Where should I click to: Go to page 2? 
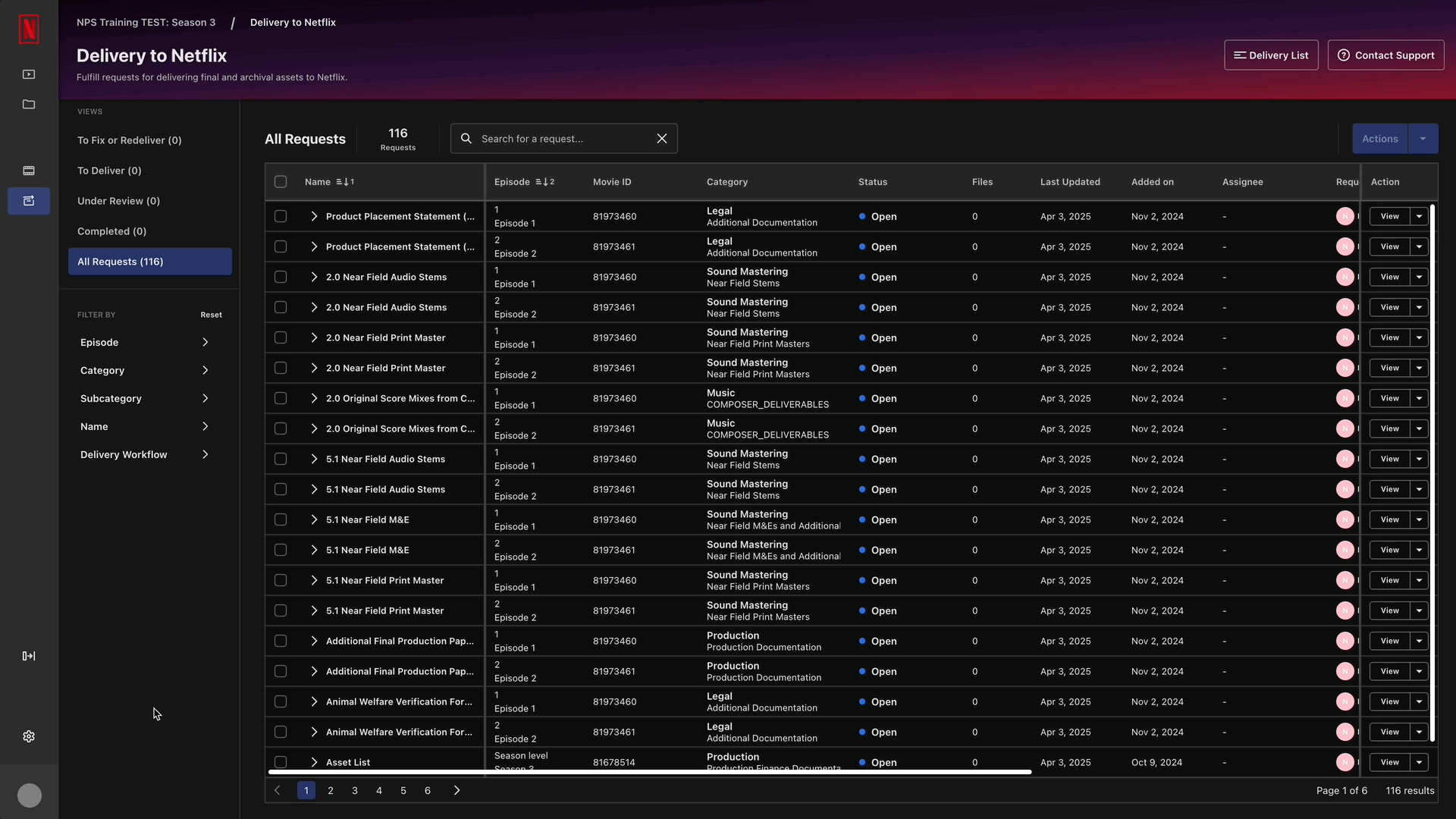(x=331, y=790)
